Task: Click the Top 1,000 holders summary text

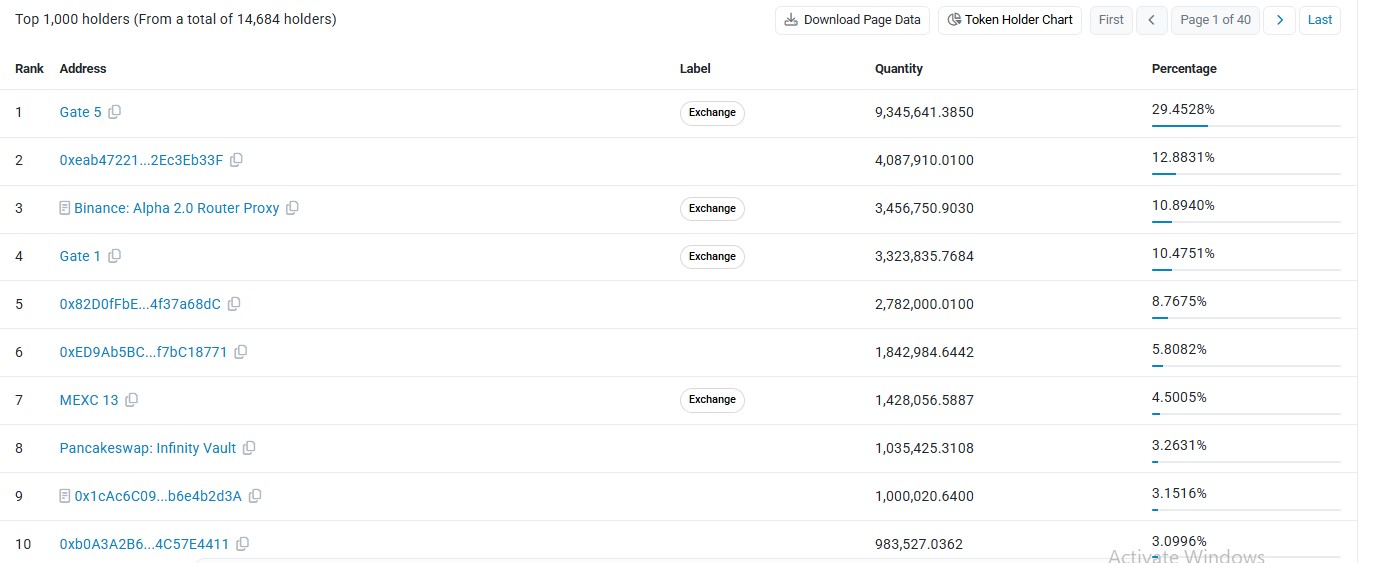Action: click(x=176, y=19)
